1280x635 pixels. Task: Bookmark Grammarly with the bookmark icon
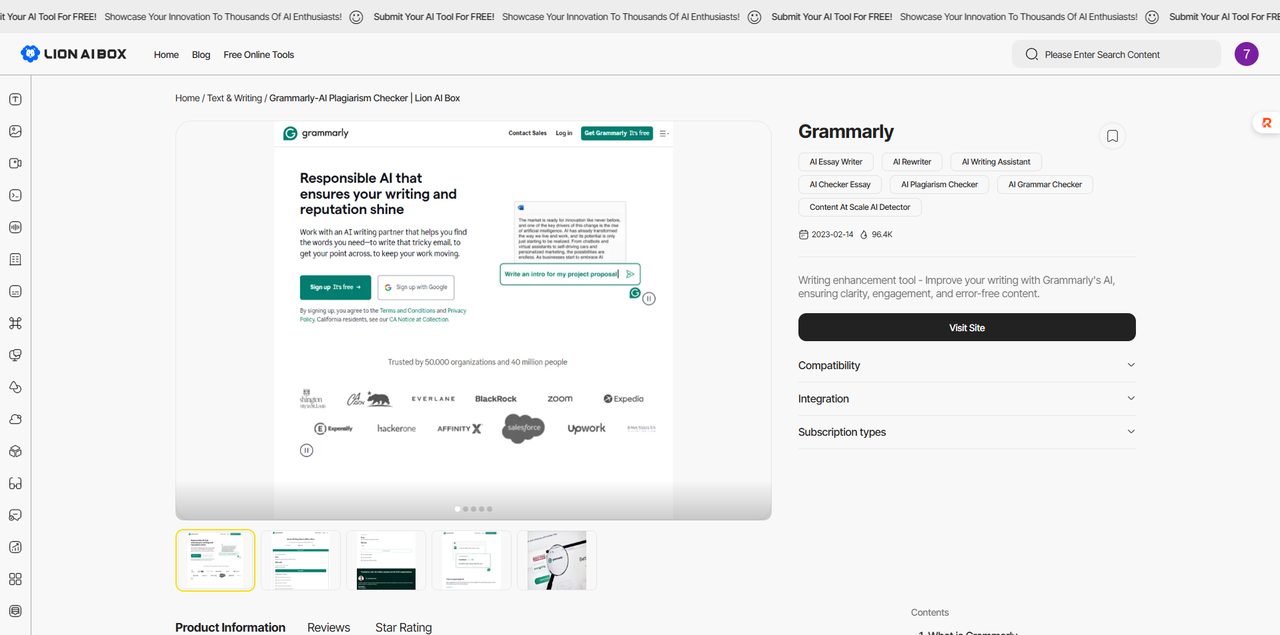click(1112, 136)
